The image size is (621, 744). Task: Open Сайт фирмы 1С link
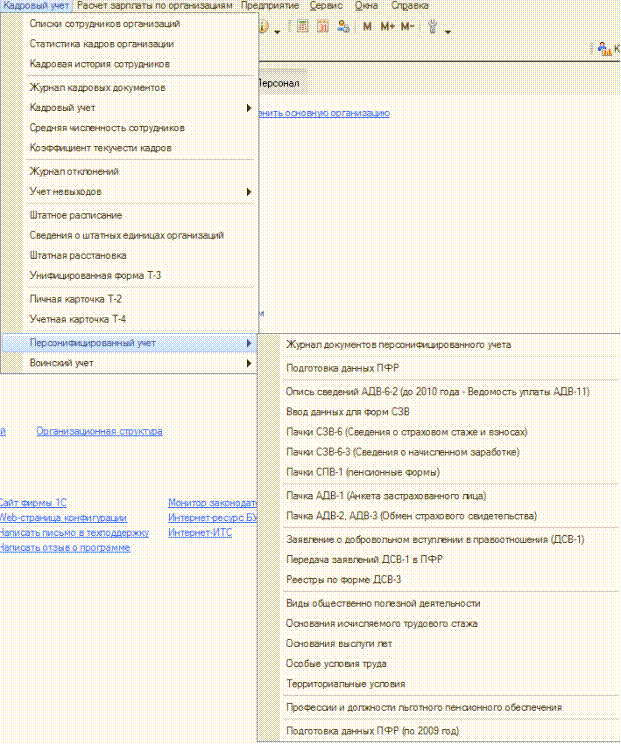tap(33, 502)
